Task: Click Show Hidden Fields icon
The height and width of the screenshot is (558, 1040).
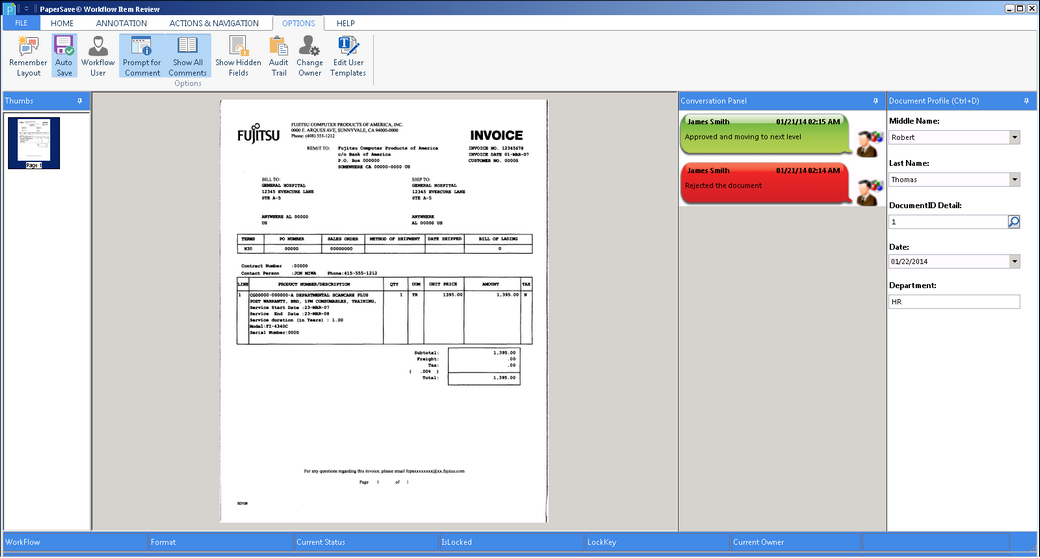Action: coord(238,46)
